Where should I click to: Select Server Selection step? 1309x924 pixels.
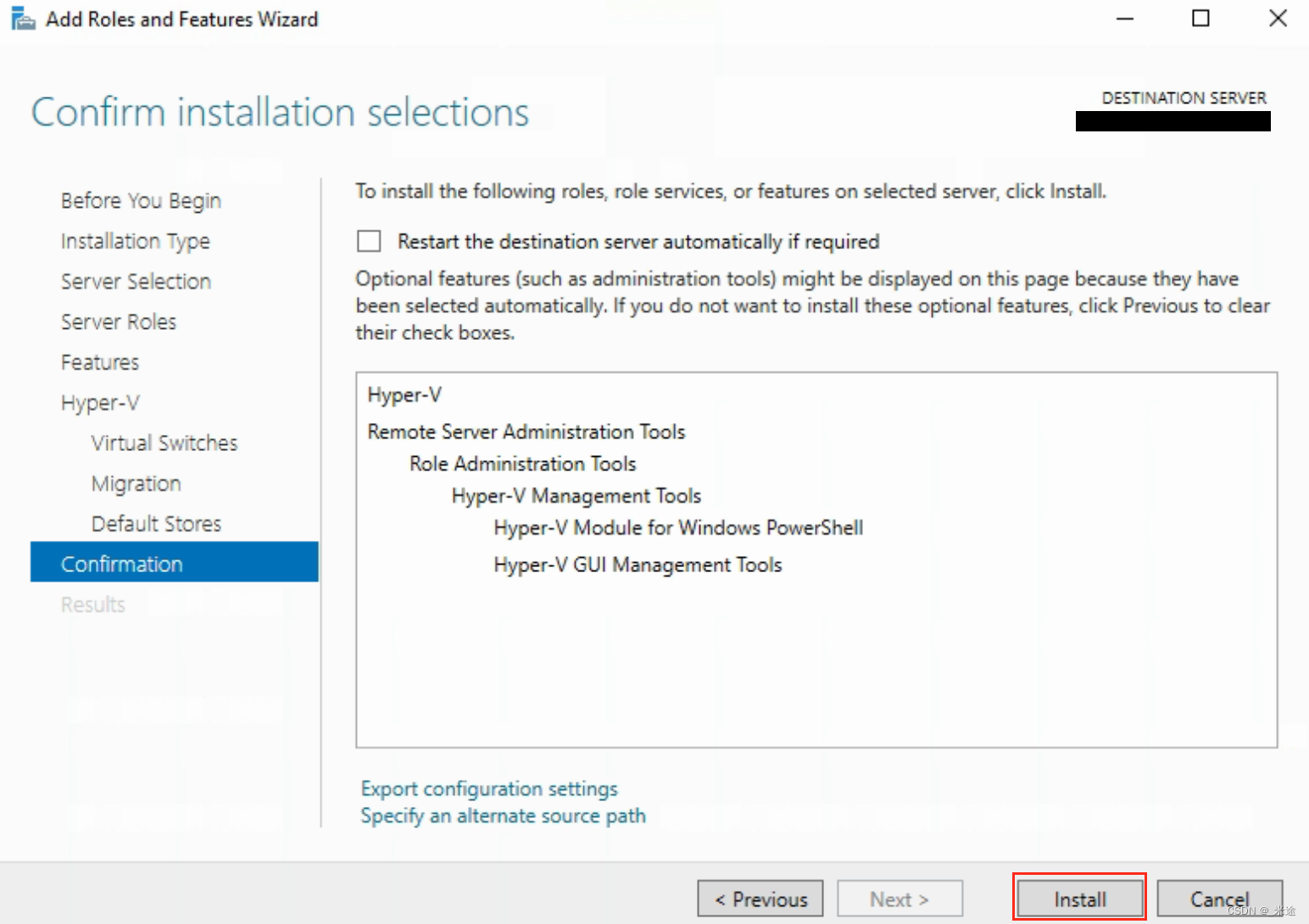(x=136, y=281)
